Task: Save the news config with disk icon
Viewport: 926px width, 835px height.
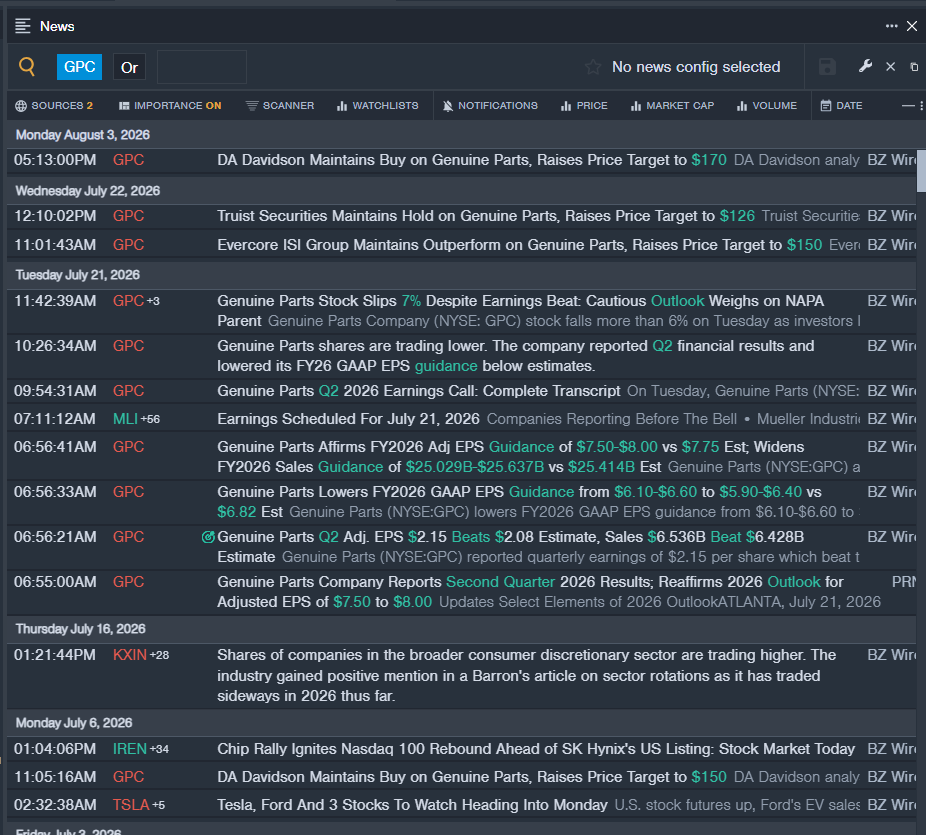Action: pyautogui.click(x=827, y=67)
